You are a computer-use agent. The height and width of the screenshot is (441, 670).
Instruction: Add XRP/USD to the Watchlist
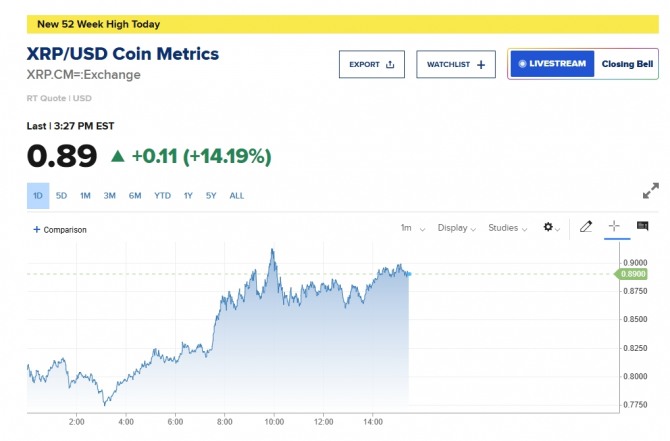pyautogui.click(x=456, y=64)
